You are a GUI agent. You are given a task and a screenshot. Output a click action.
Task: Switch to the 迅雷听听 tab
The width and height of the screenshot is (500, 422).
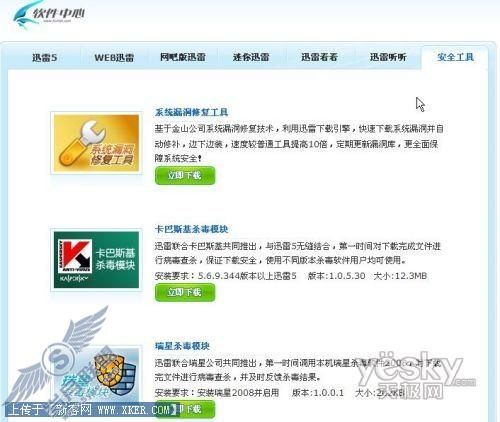point(388,57)
